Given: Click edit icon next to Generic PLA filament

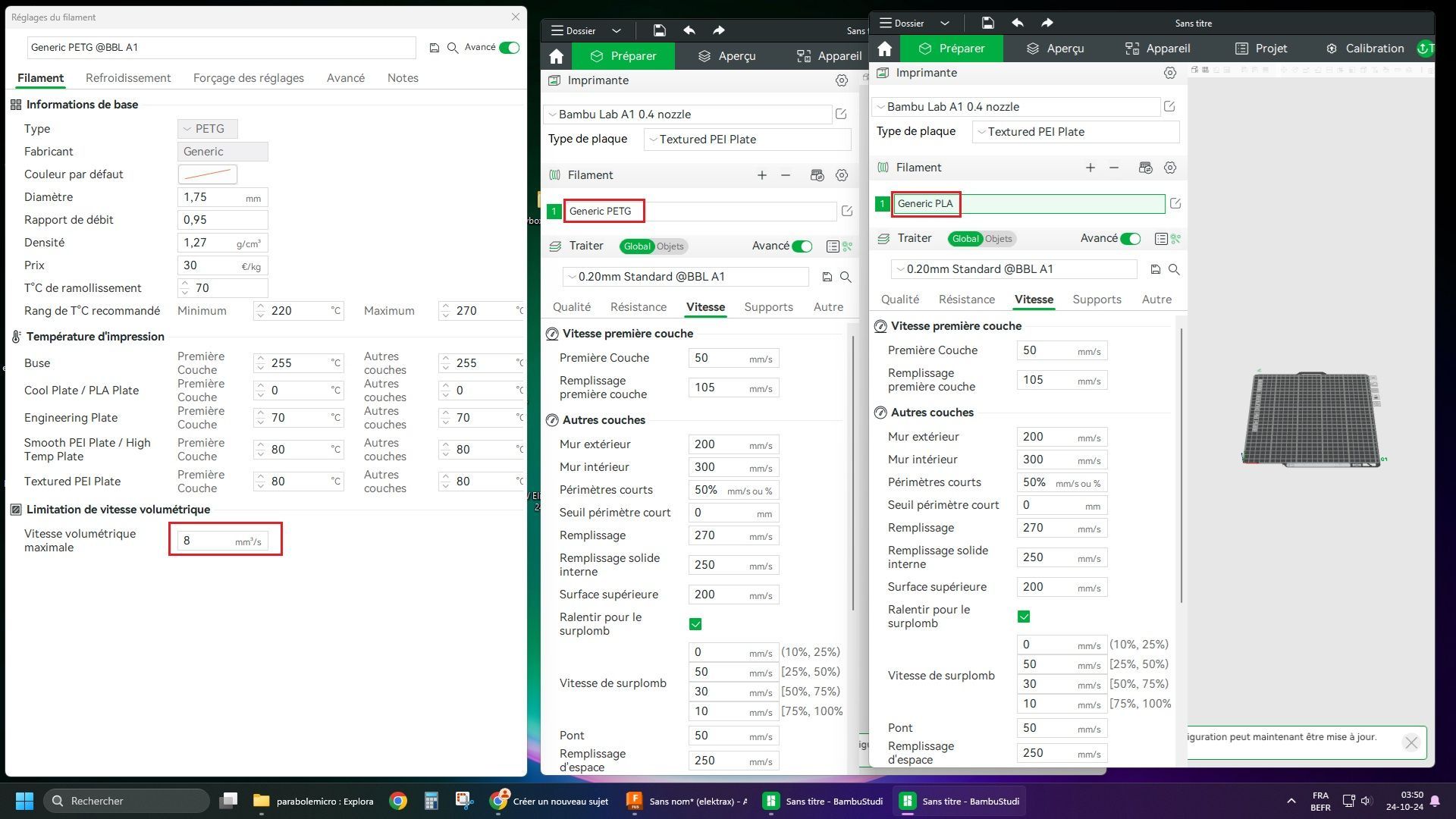Looking at the screenshot, I should pyautogui.click(x=1175, y=203).
